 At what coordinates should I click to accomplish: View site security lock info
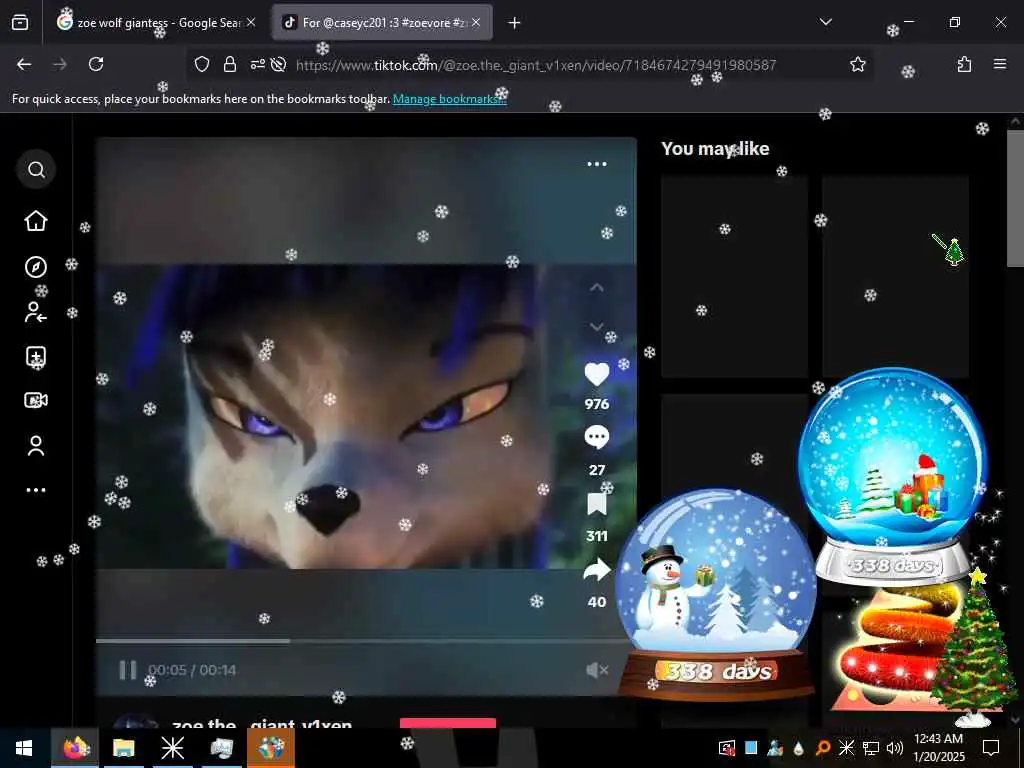(x=229, y=64)
